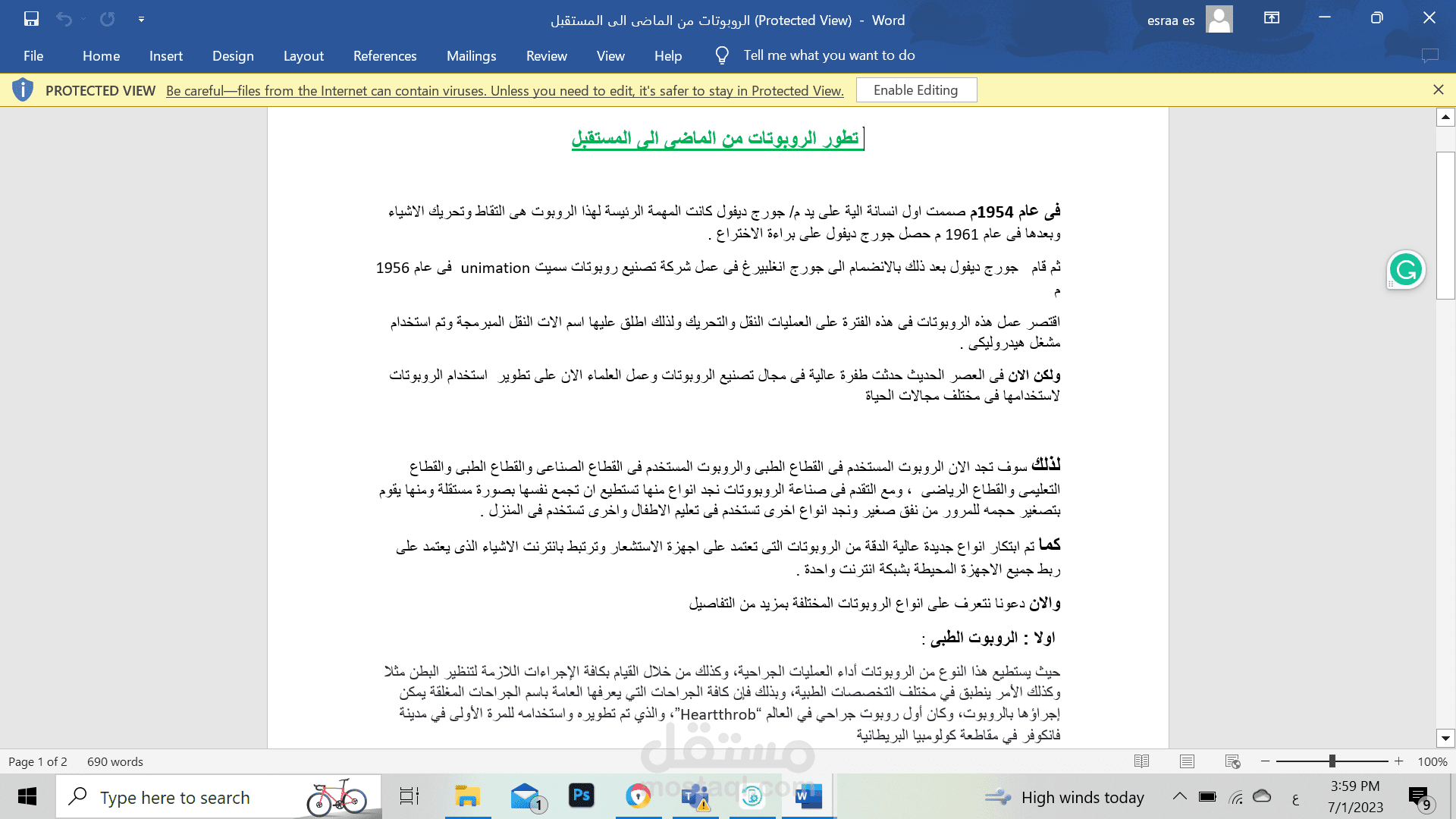Close the Protected View message bar
This screenshot has height=819, width=1456.
1439,89
